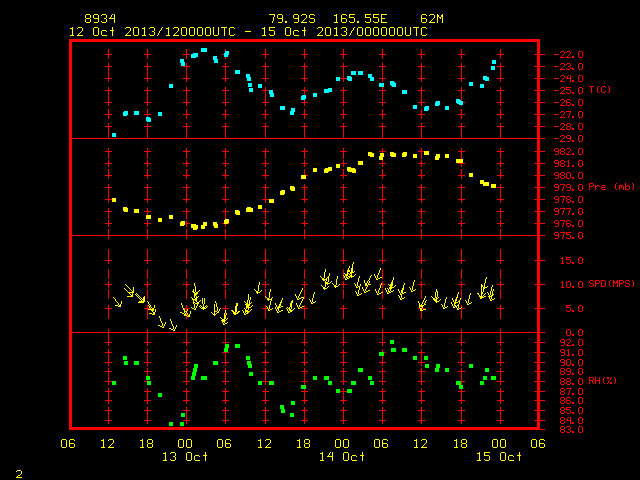This screenshot has width=640, height=480.
Task: Click the number 2 in bottom-left corner
Action: pyautogui.click(x=19, y=474)
